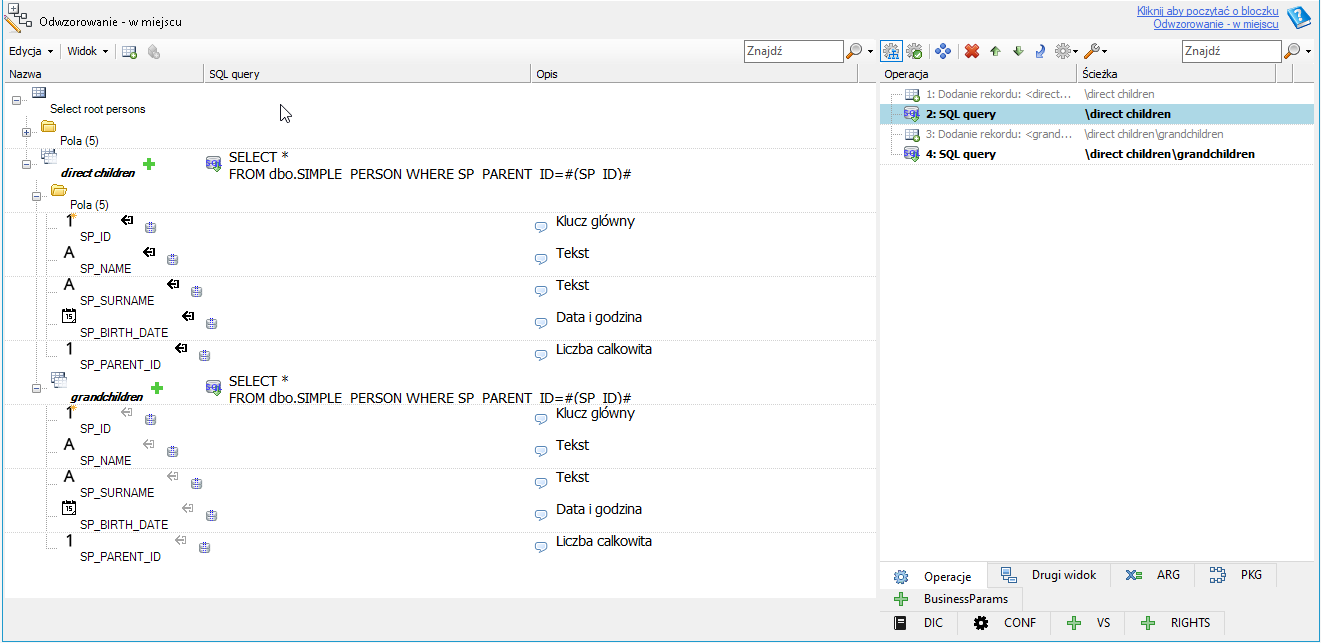Switch to the ARG tab
Image resolution: width=1321 pixels, height=643 pixels.
(x=1153, y=575)
